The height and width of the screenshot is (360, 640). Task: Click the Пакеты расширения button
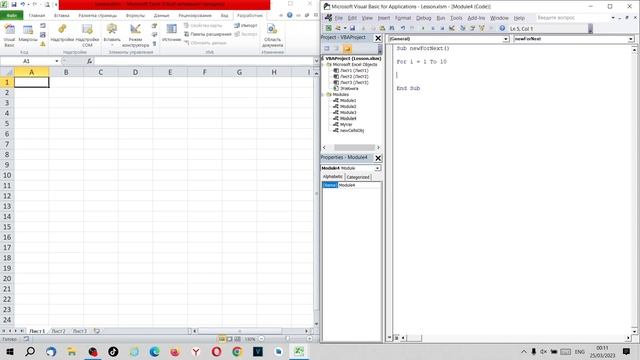[208, 34]
